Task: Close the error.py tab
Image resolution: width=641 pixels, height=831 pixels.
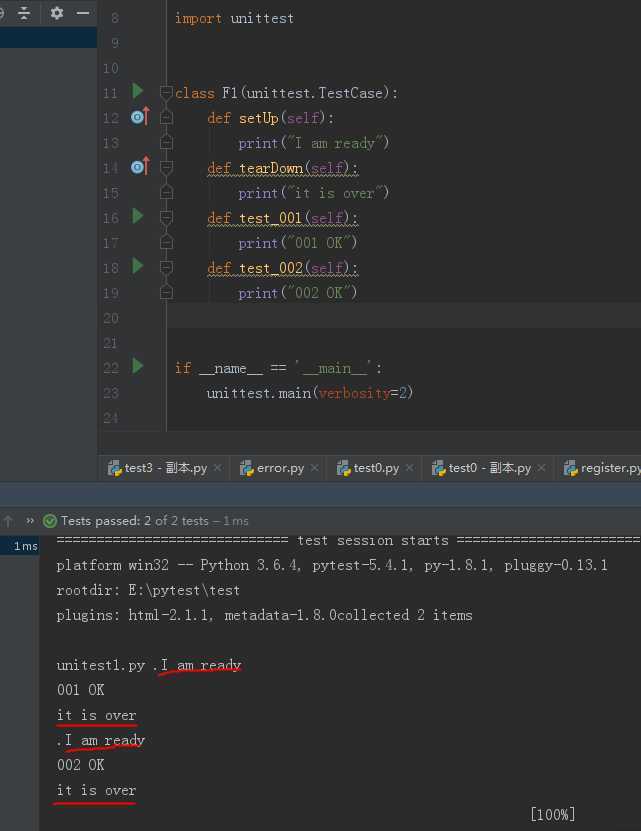Action: [314, 468]
